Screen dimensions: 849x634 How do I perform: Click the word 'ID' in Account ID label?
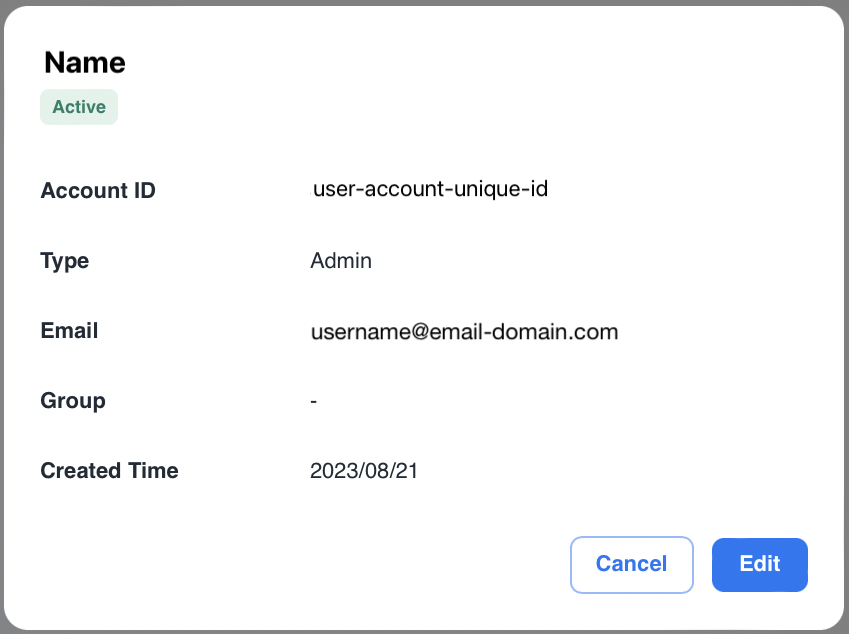coord(142,190)
